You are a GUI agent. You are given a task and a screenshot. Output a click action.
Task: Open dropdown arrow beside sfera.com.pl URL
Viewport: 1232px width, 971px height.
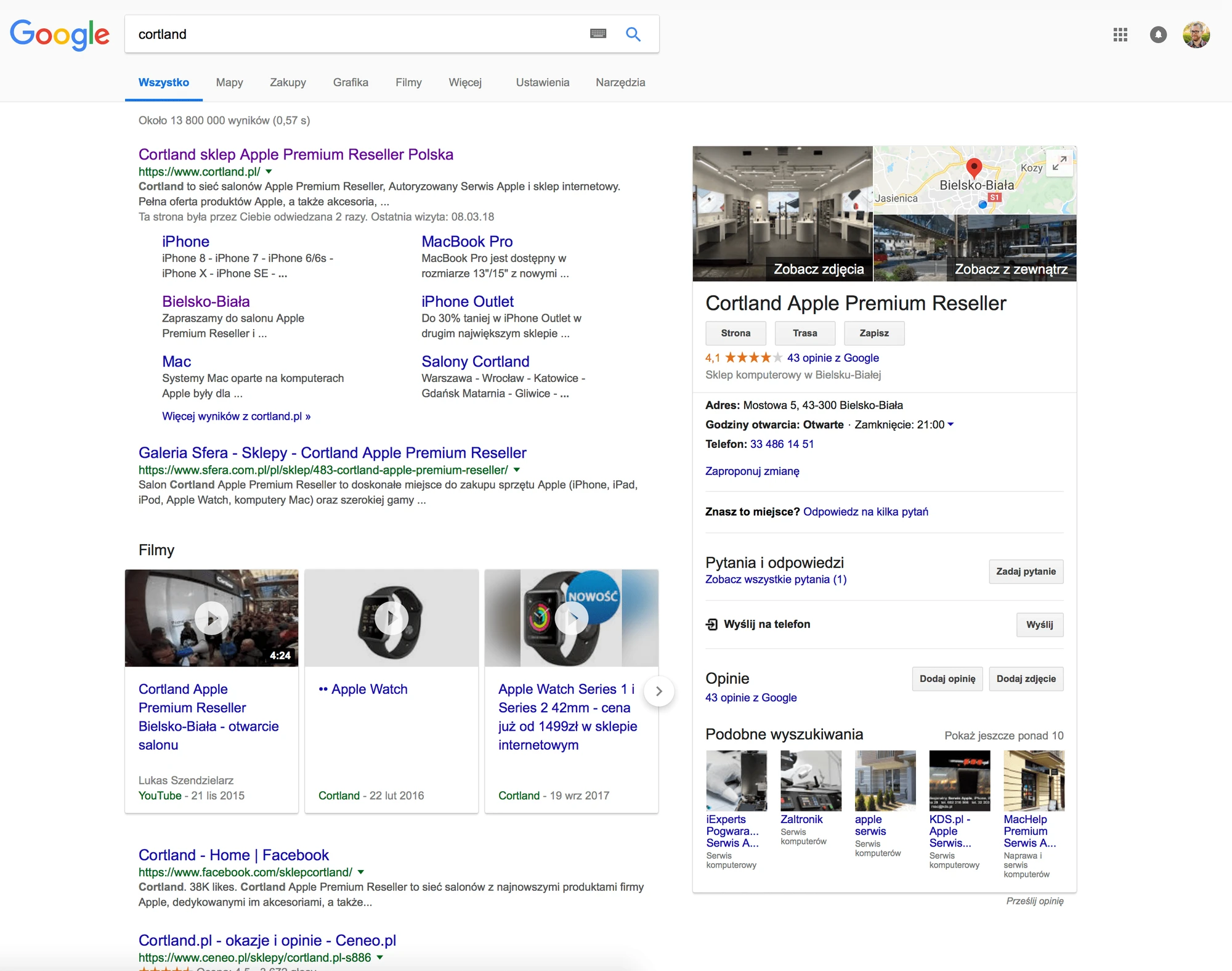click(x=517, y=470)
